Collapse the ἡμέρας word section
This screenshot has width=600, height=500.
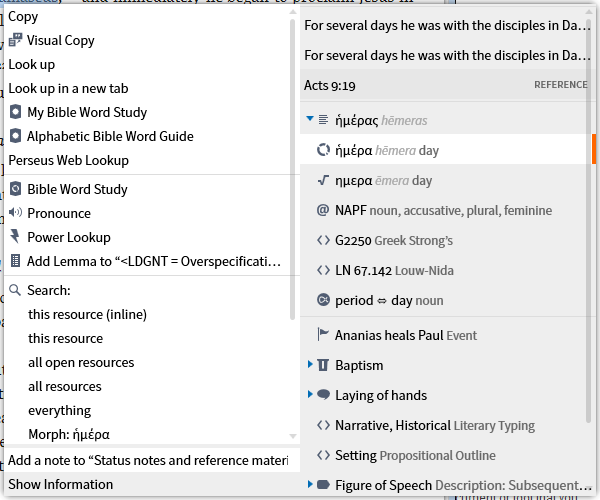310,120
